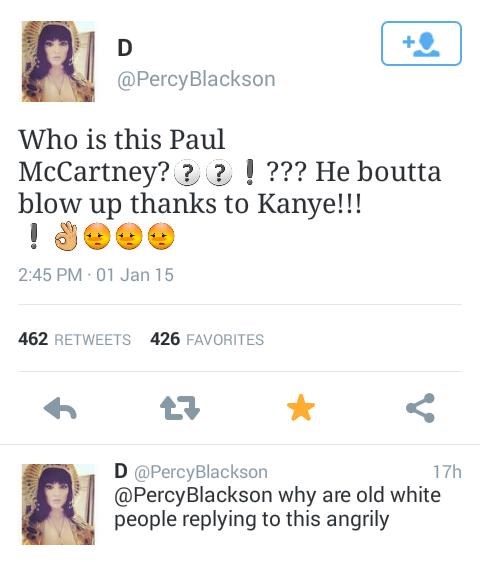This screenshot has width=480, height=562.
Task: Open the 17h timestamp on the reply
Action: click(x=447, y=472)
